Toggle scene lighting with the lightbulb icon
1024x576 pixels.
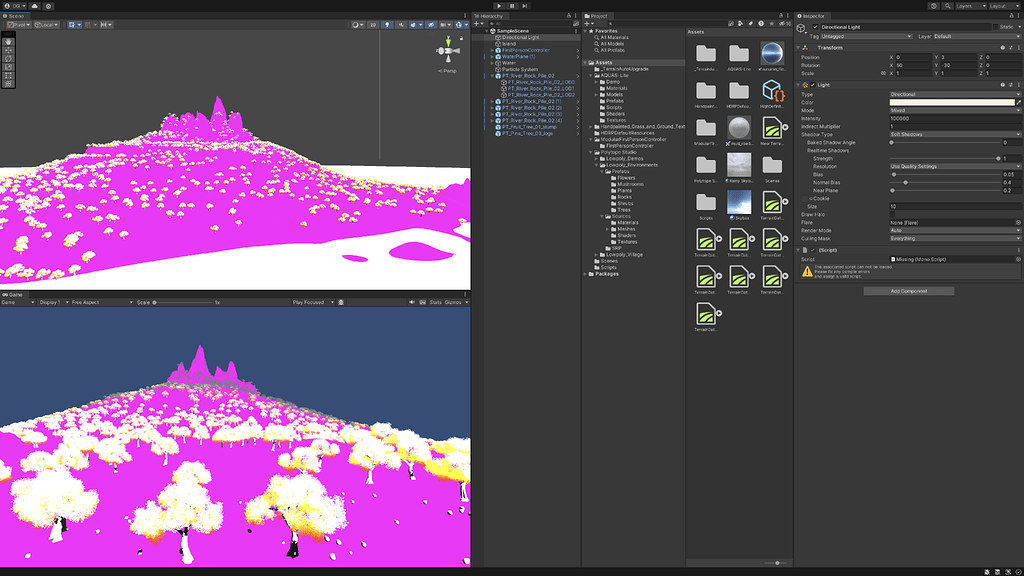(x=387, y=25)
